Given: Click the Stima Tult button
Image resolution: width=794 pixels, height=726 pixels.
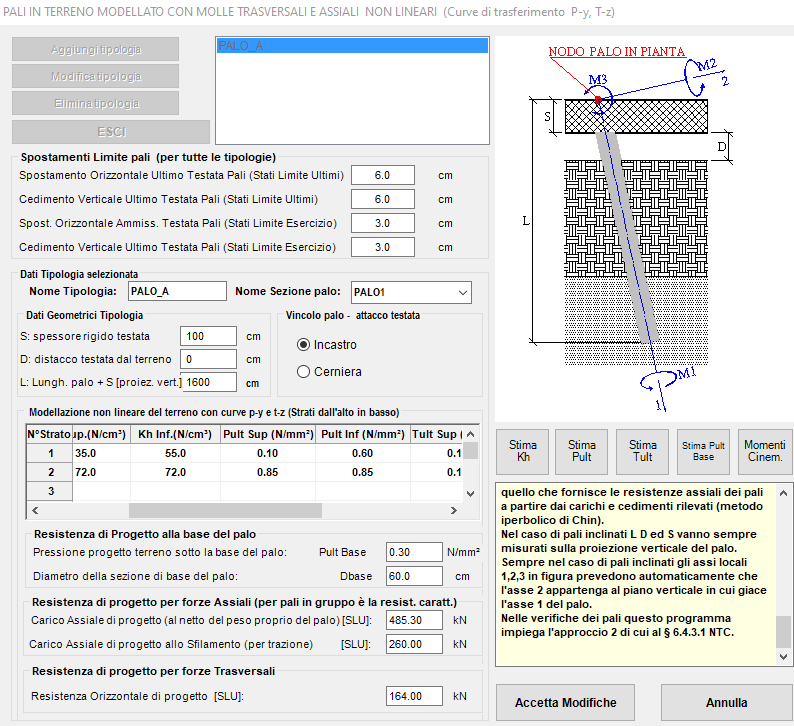Looking at the screenshot, I should click(x=642, y=451).
